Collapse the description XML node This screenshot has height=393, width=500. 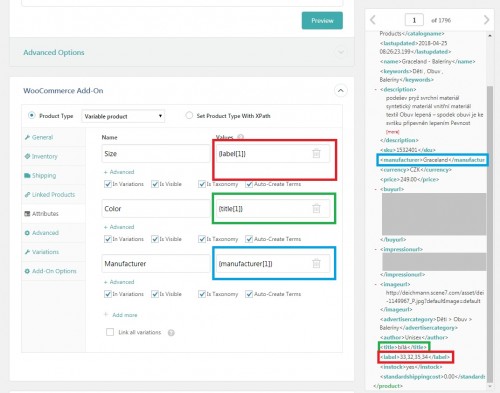[376, 90]
